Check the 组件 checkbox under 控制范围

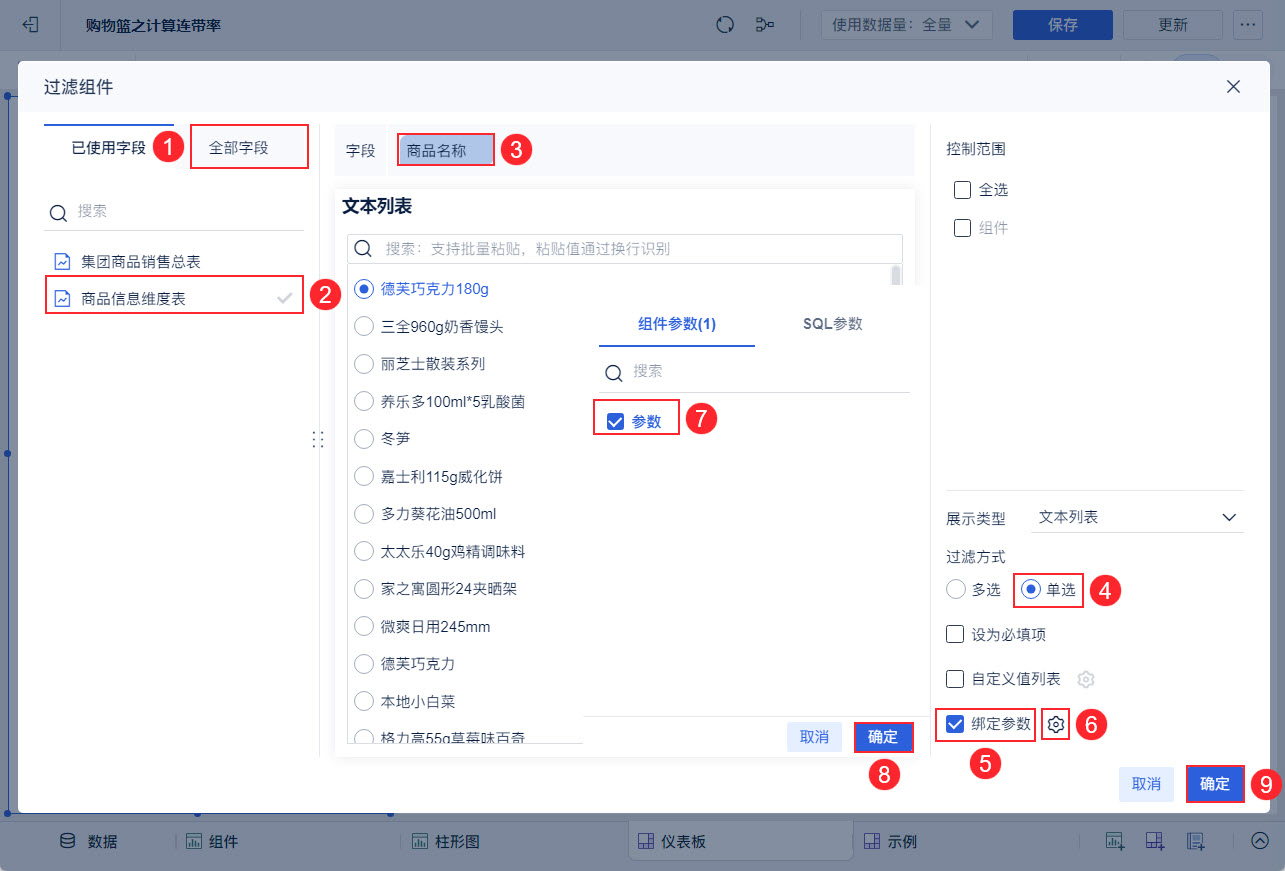pos(963,228)
